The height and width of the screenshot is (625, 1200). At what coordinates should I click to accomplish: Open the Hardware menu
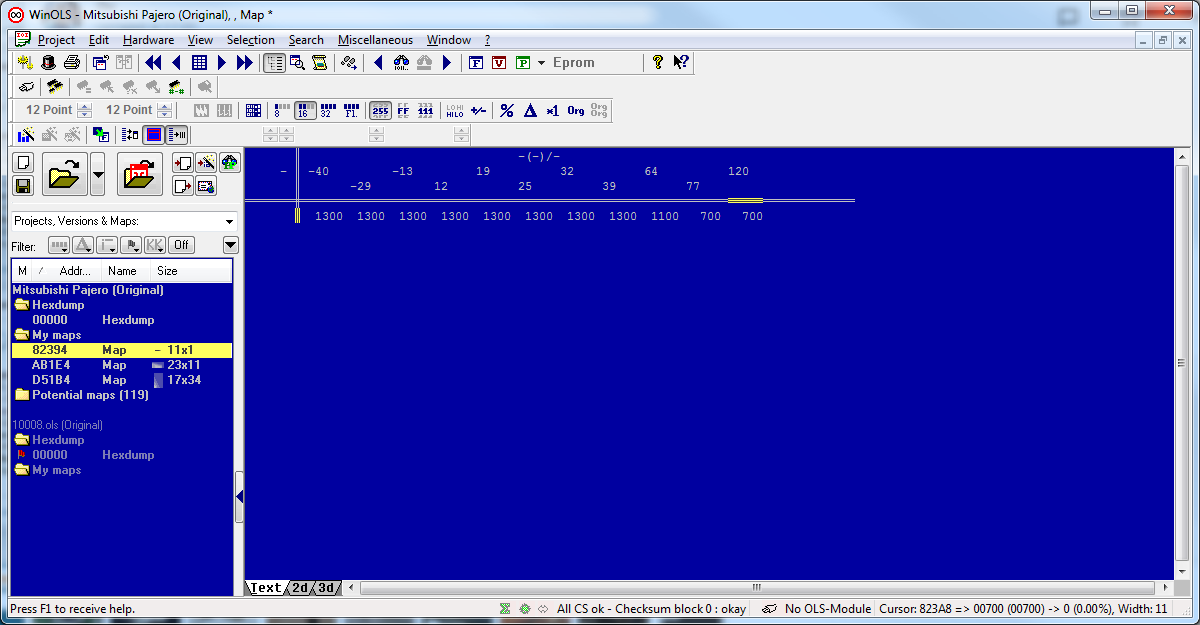click(148, 40)
